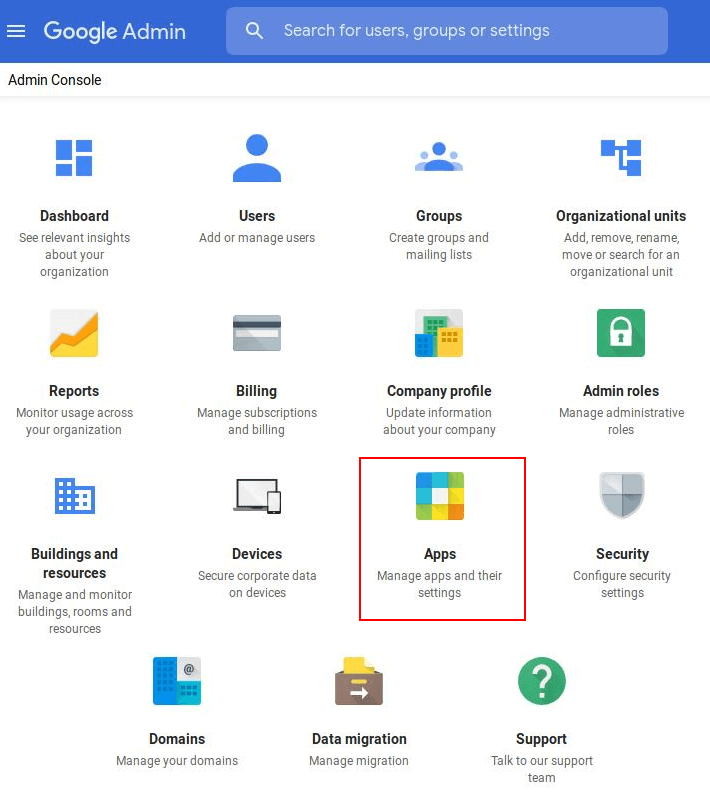Click the Devices title
This screenshot has height=802, width=710.
[257, 554]
